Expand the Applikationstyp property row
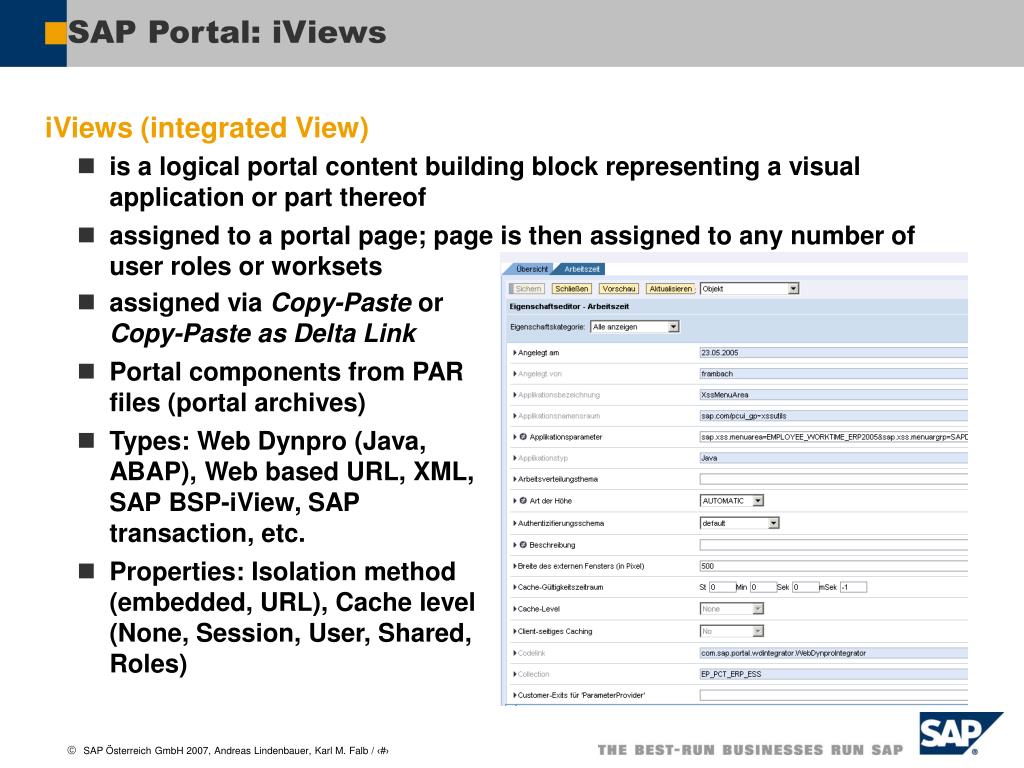This screenshot has width=1024, height=768. [515, 458]
